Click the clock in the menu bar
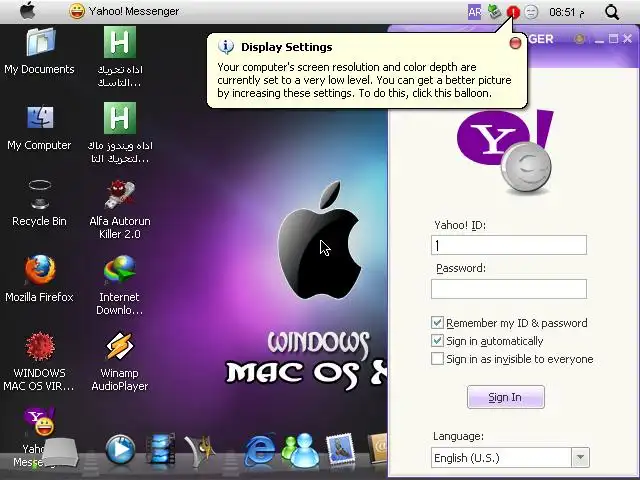 click(567, 12)
